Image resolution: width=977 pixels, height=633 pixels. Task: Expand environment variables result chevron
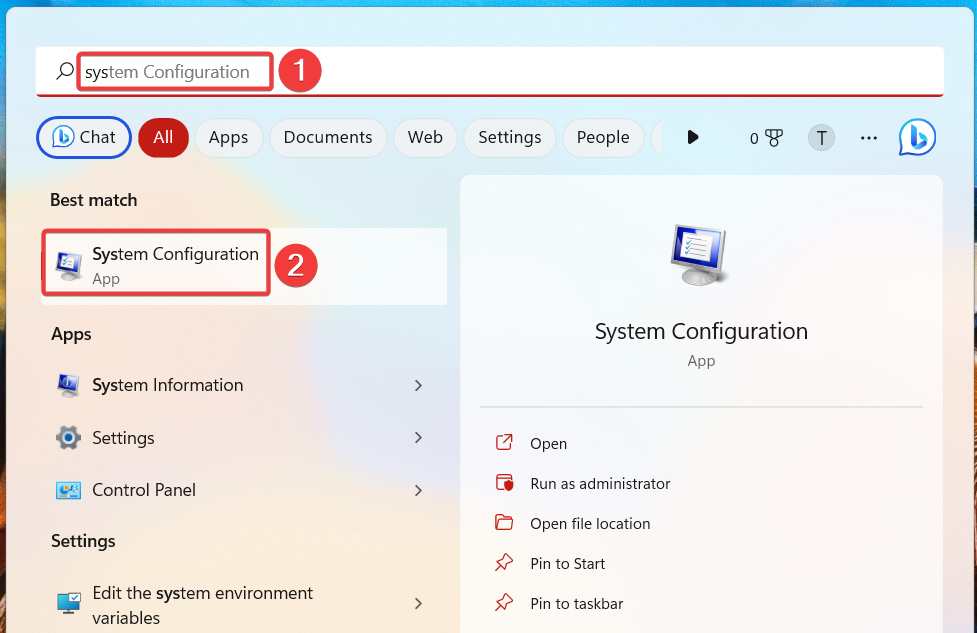click(x=419, y=603)
